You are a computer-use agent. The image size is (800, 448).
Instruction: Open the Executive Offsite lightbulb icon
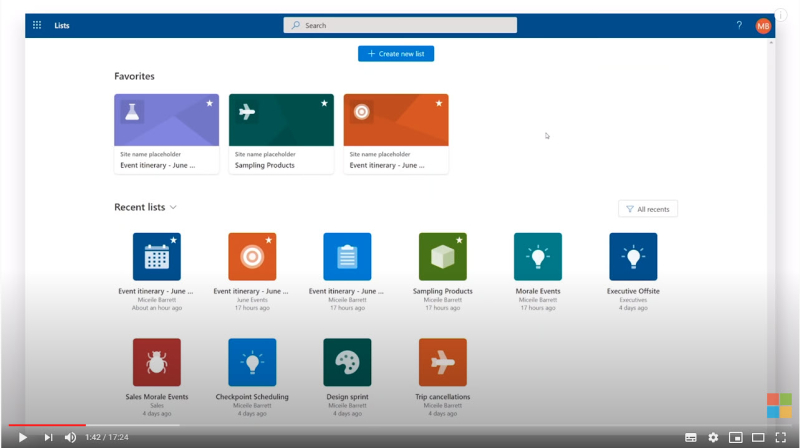[x=633, y=257]
